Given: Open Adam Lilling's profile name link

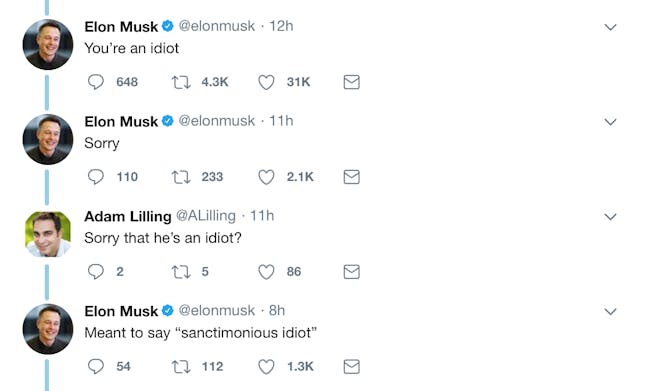Looking at the screenshot, I should point(128,216).
